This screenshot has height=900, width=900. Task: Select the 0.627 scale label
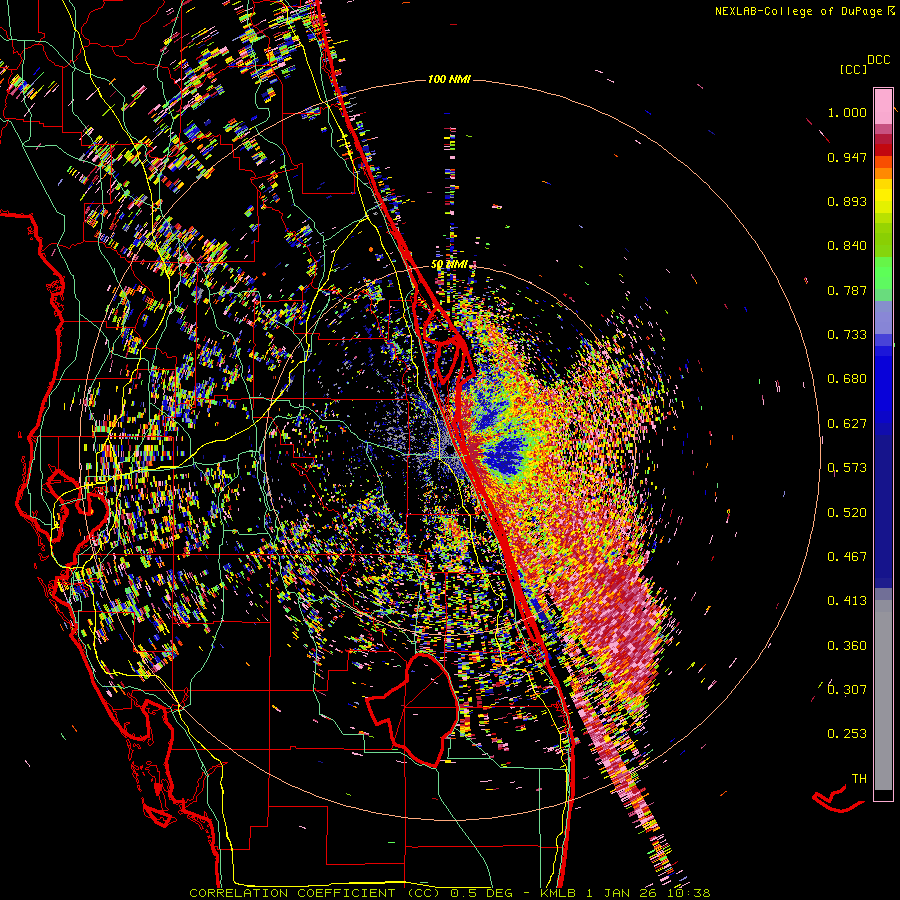[x=847, y=424]
